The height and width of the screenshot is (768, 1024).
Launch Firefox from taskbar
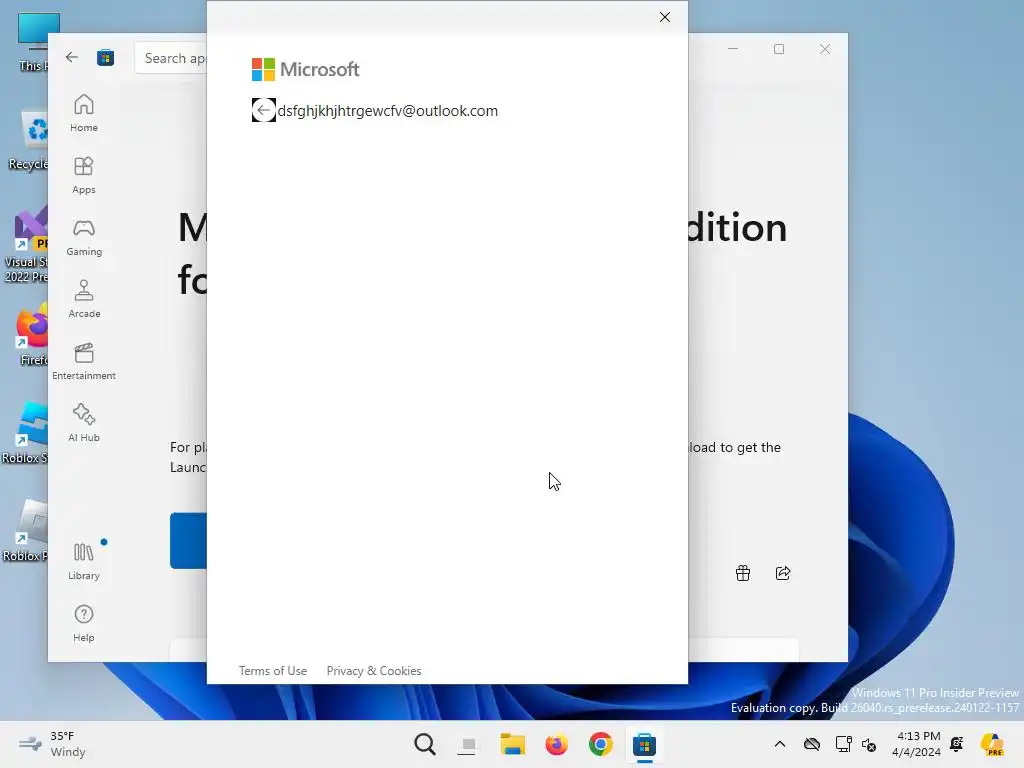(x=556, y=744)
